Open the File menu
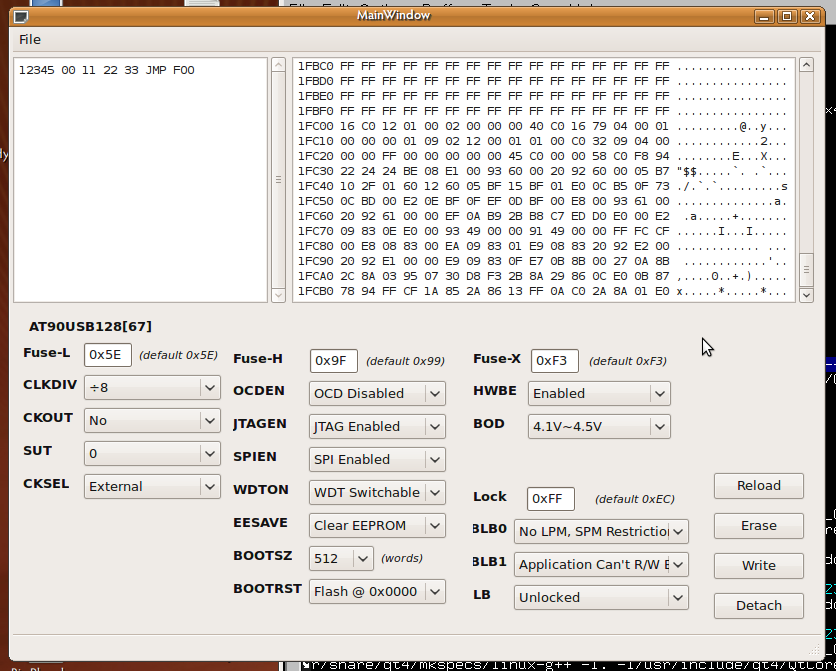The height and width of the screenshot is (671, 836). (x=30, y=39)
